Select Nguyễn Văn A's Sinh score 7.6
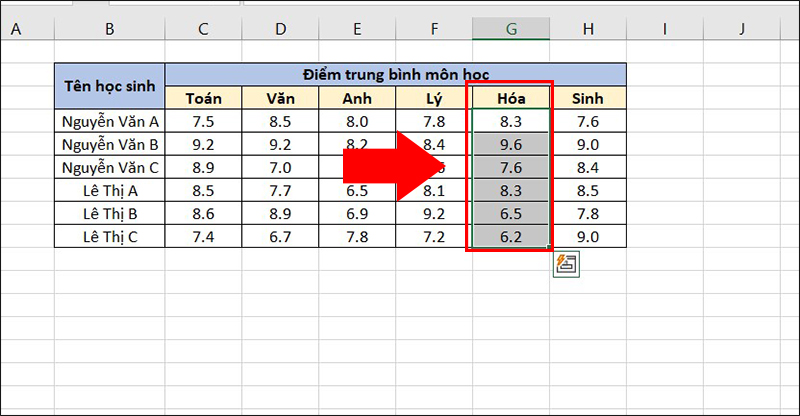Image resolution: width=800 pixels, height=416 pixels. [588, 121]
